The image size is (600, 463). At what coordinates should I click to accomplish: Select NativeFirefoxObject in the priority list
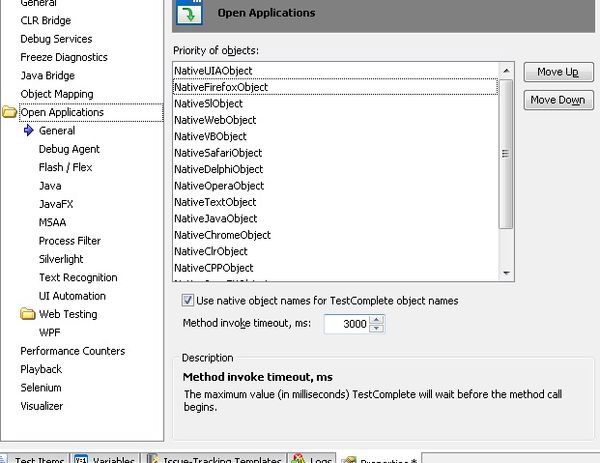coord(221,87)
